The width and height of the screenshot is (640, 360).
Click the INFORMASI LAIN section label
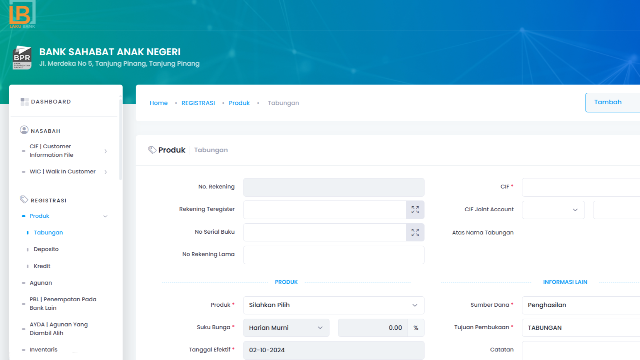pyautogui.click(x=565, y=282)
